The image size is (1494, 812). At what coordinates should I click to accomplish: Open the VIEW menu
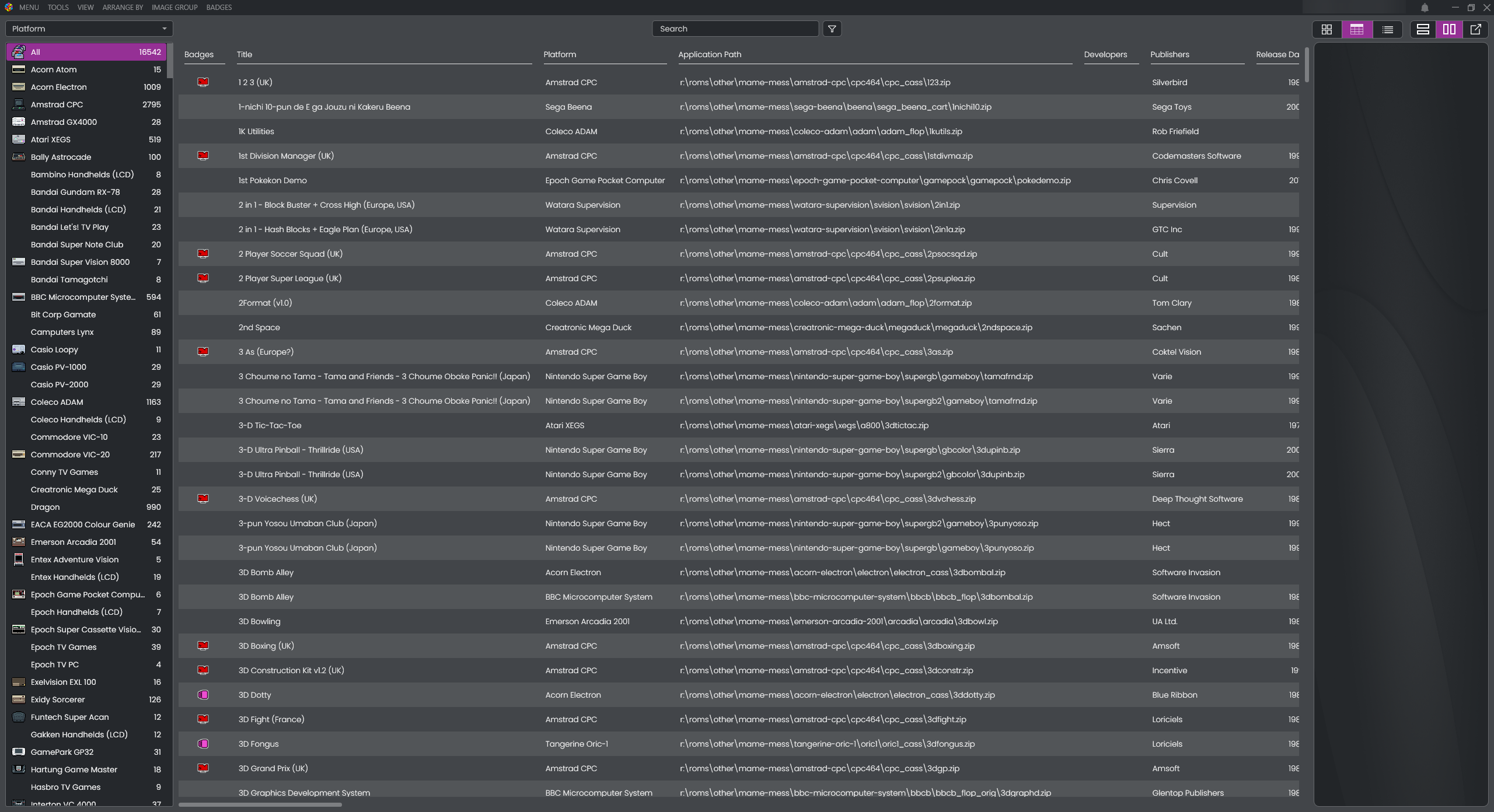tap(85, 7)
